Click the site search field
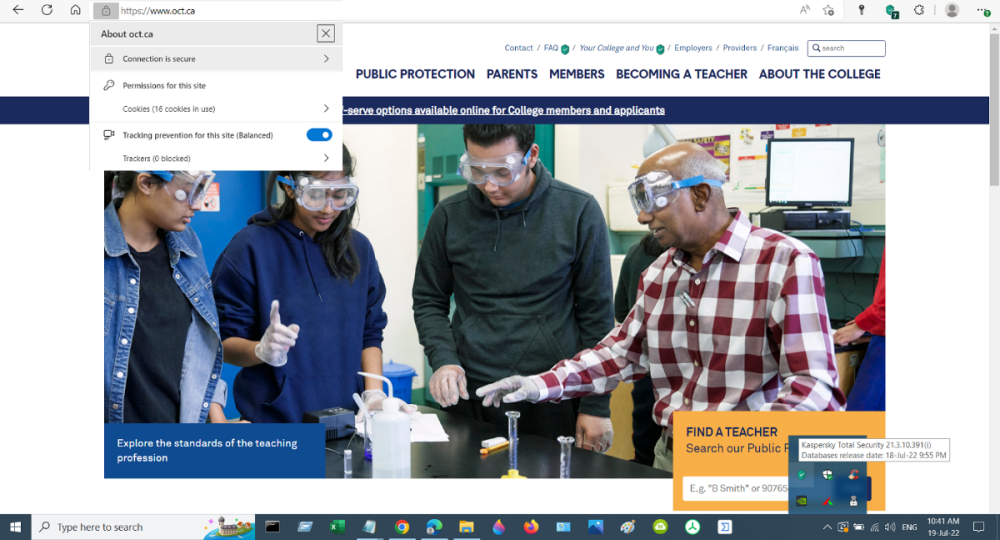Viewport: 1000px width, 540px height. (x=846, y=48)
